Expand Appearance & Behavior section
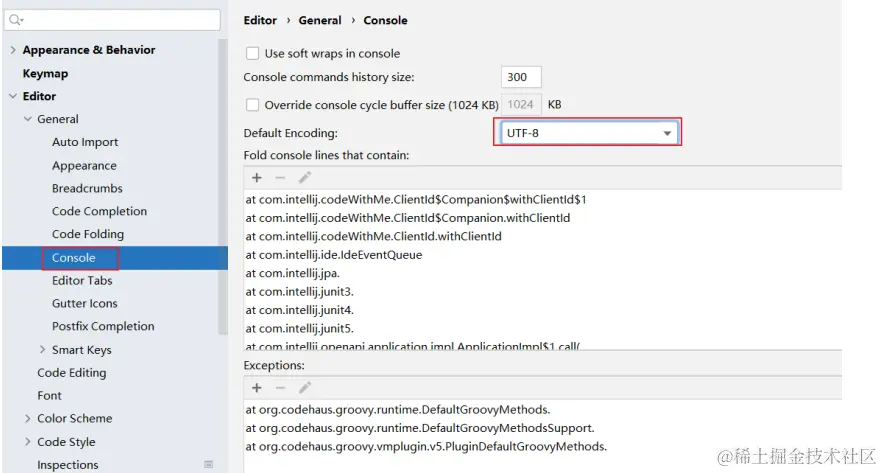 (x=13, y=50)
